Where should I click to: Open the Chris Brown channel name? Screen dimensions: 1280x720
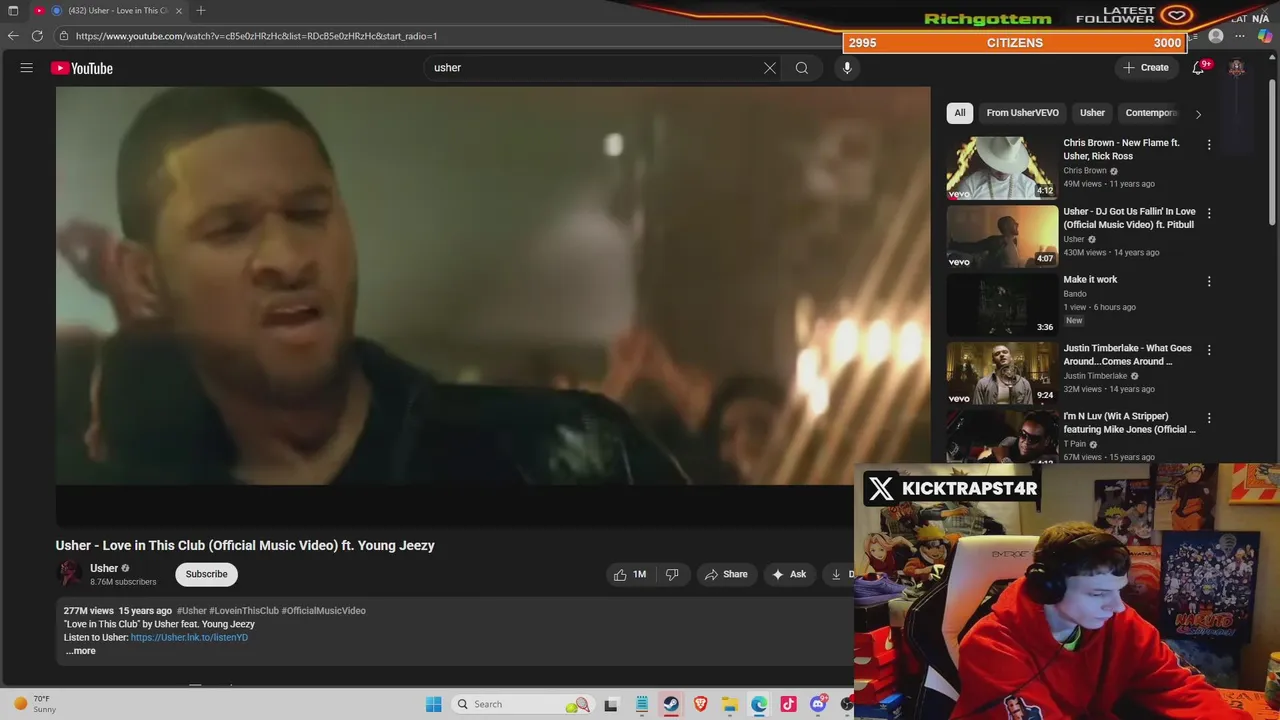1084,171
